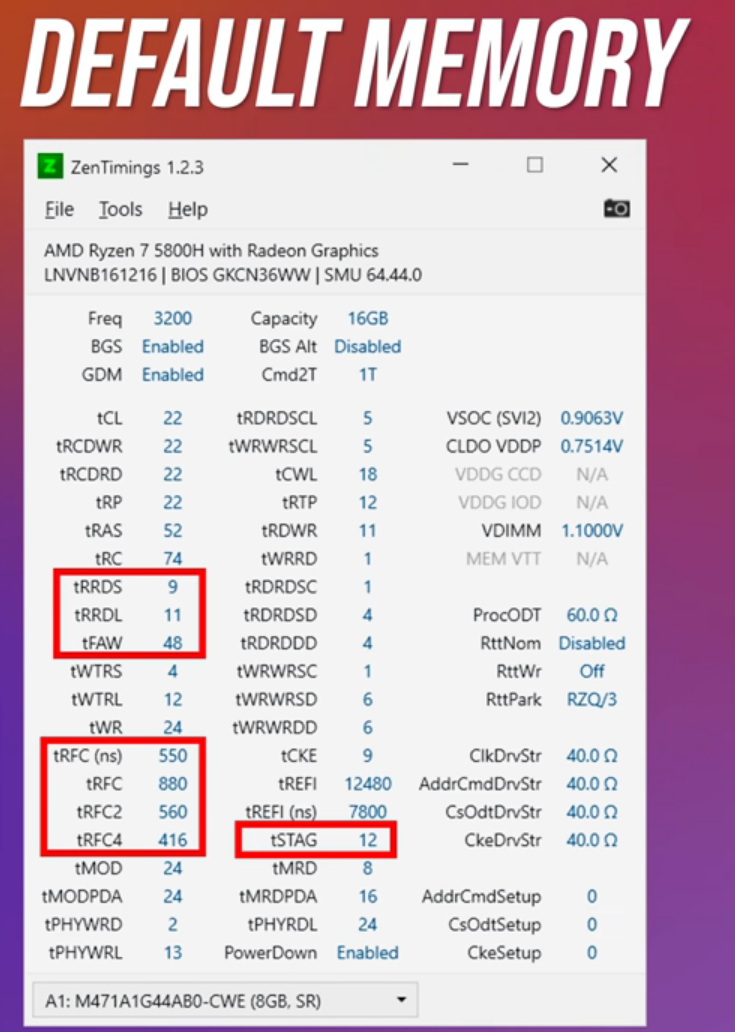The image size is (735, 1032).
Task: Click the ProcODT value 60.0 Ω
Action: tap(592, 615)
